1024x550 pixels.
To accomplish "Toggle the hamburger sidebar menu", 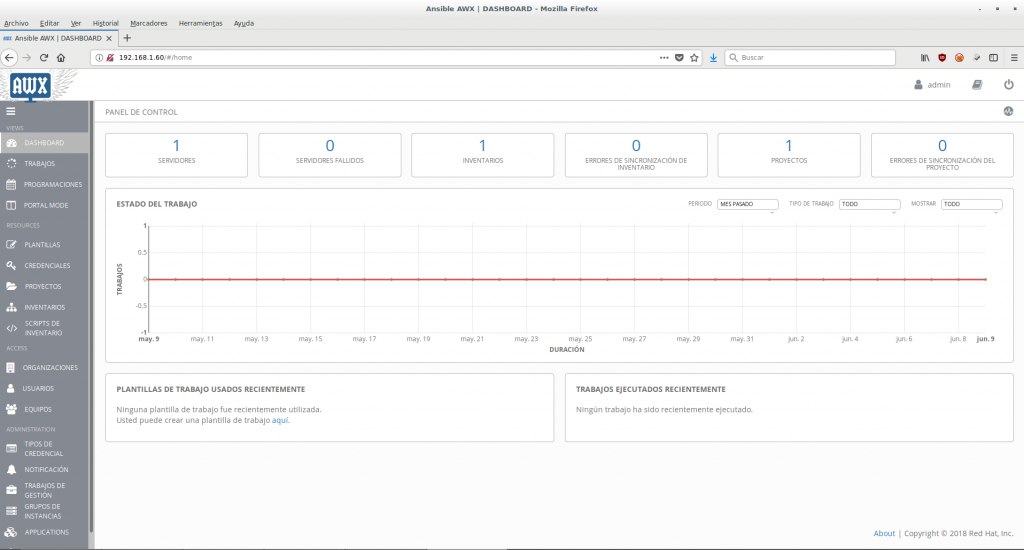I will coord(11,112).
